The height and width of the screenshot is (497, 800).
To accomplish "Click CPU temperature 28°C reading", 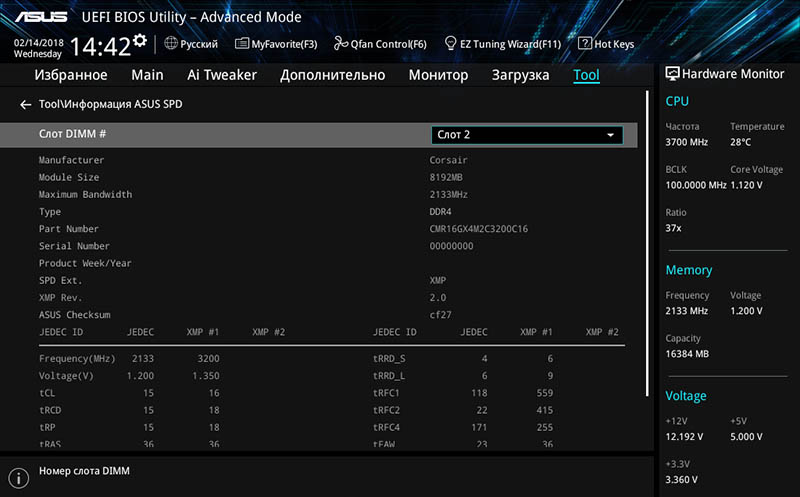I will tap(740, 142).
